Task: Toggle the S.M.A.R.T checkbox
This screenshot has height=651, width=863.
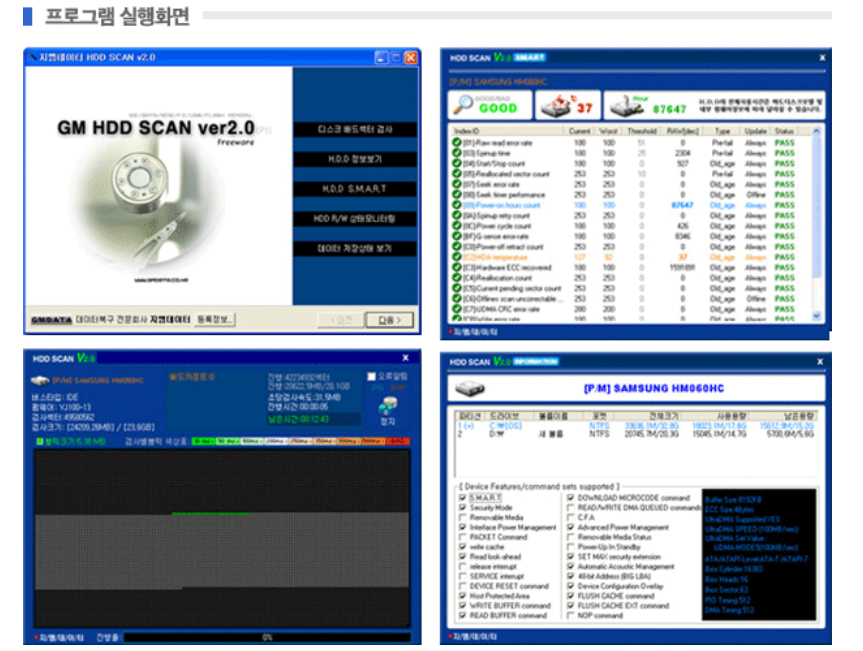Action: pos(462,497)
